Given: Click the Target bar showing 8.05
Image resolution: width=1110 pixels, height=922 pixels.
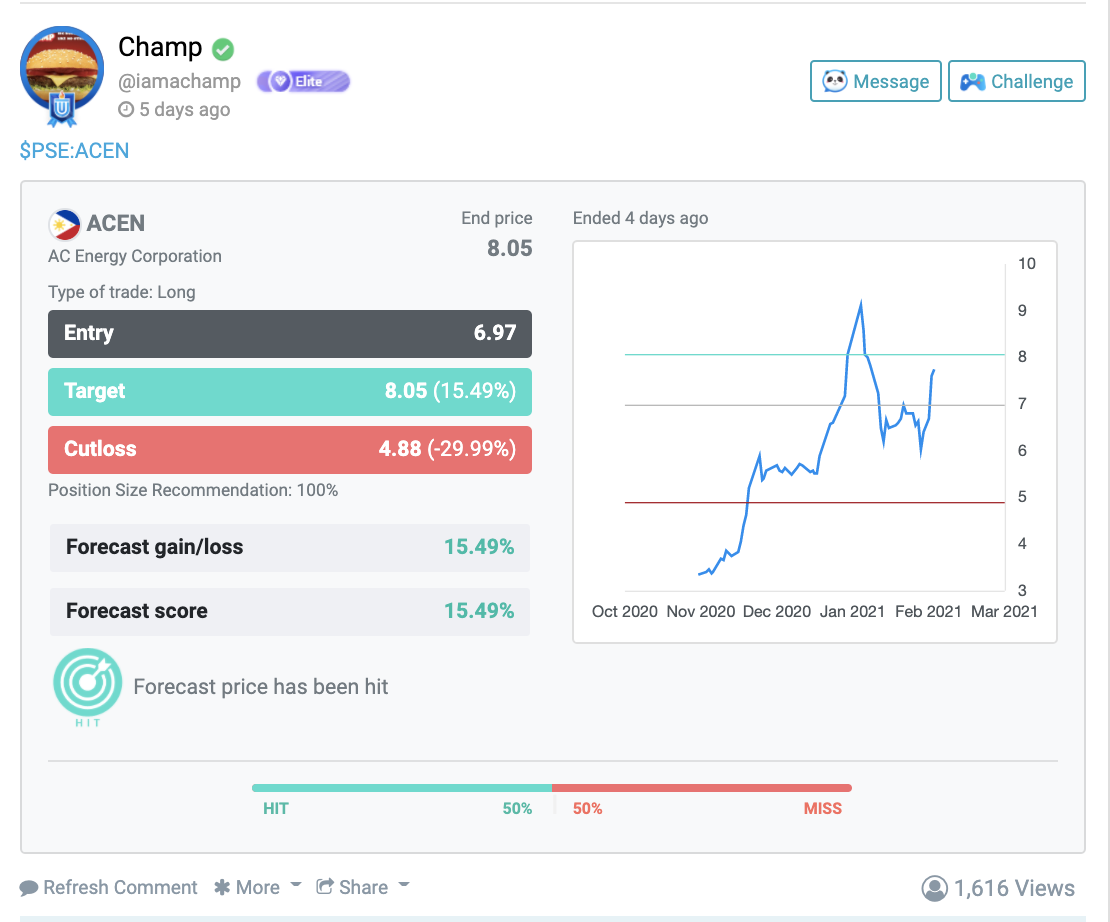Looking at the screenshot, I should 290,392.
